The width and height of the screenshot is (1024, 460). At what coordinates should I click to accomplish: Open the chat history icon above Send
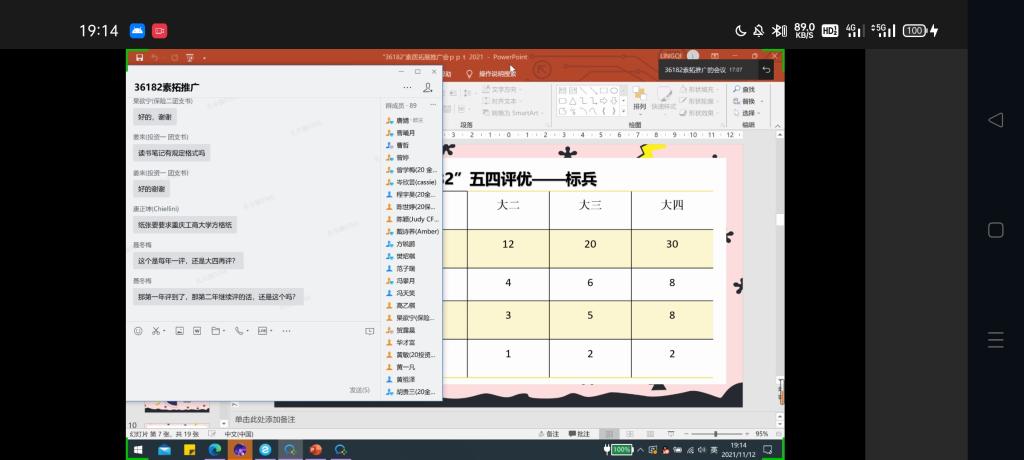[x=369, y=330]
